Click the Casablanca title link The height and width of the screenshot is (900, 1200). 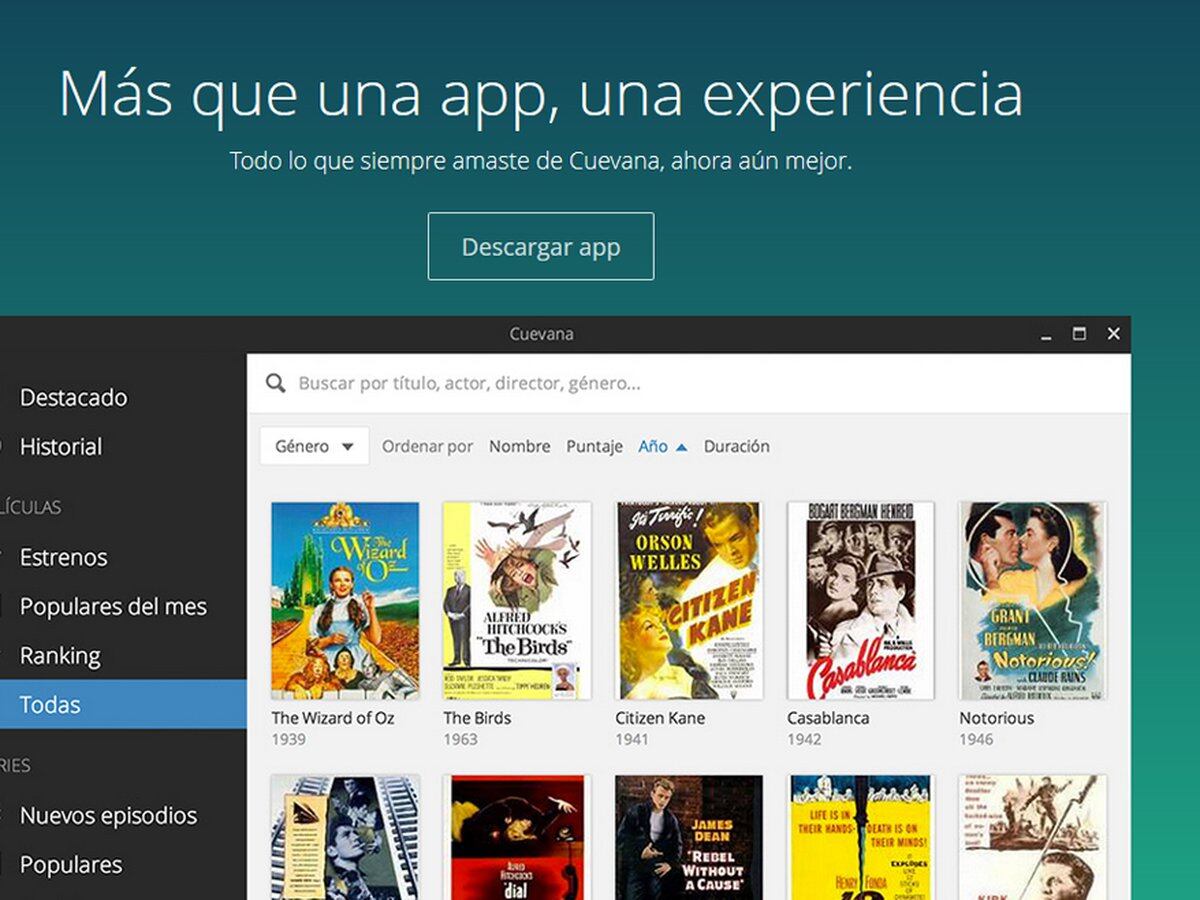(x=828, y=718)
